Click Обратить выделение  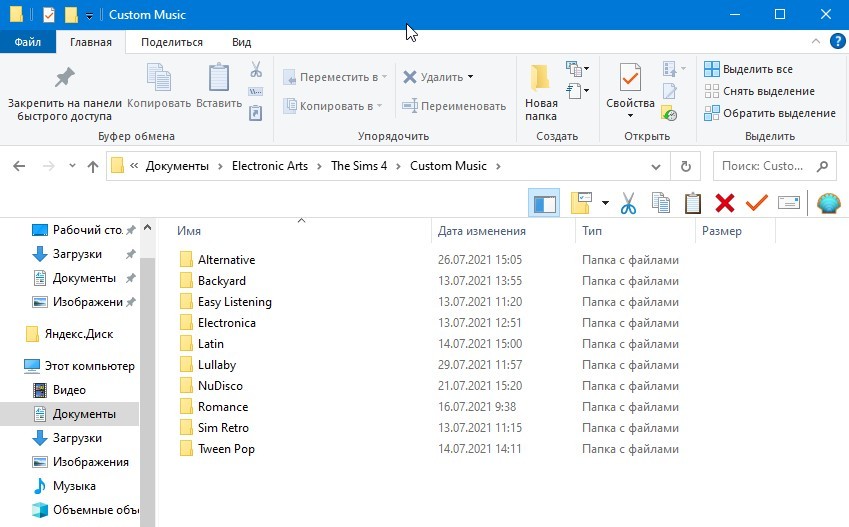[770, 113]
